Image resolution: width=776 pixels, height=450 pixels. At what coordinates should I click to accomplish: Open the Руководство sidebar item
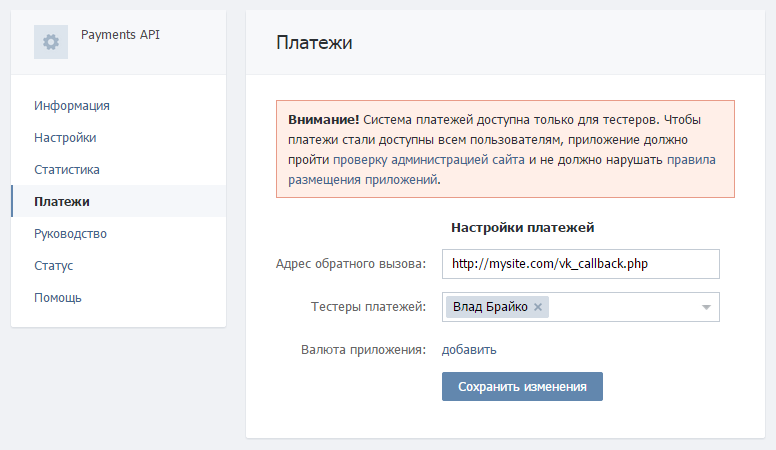(x=70, y=234)
